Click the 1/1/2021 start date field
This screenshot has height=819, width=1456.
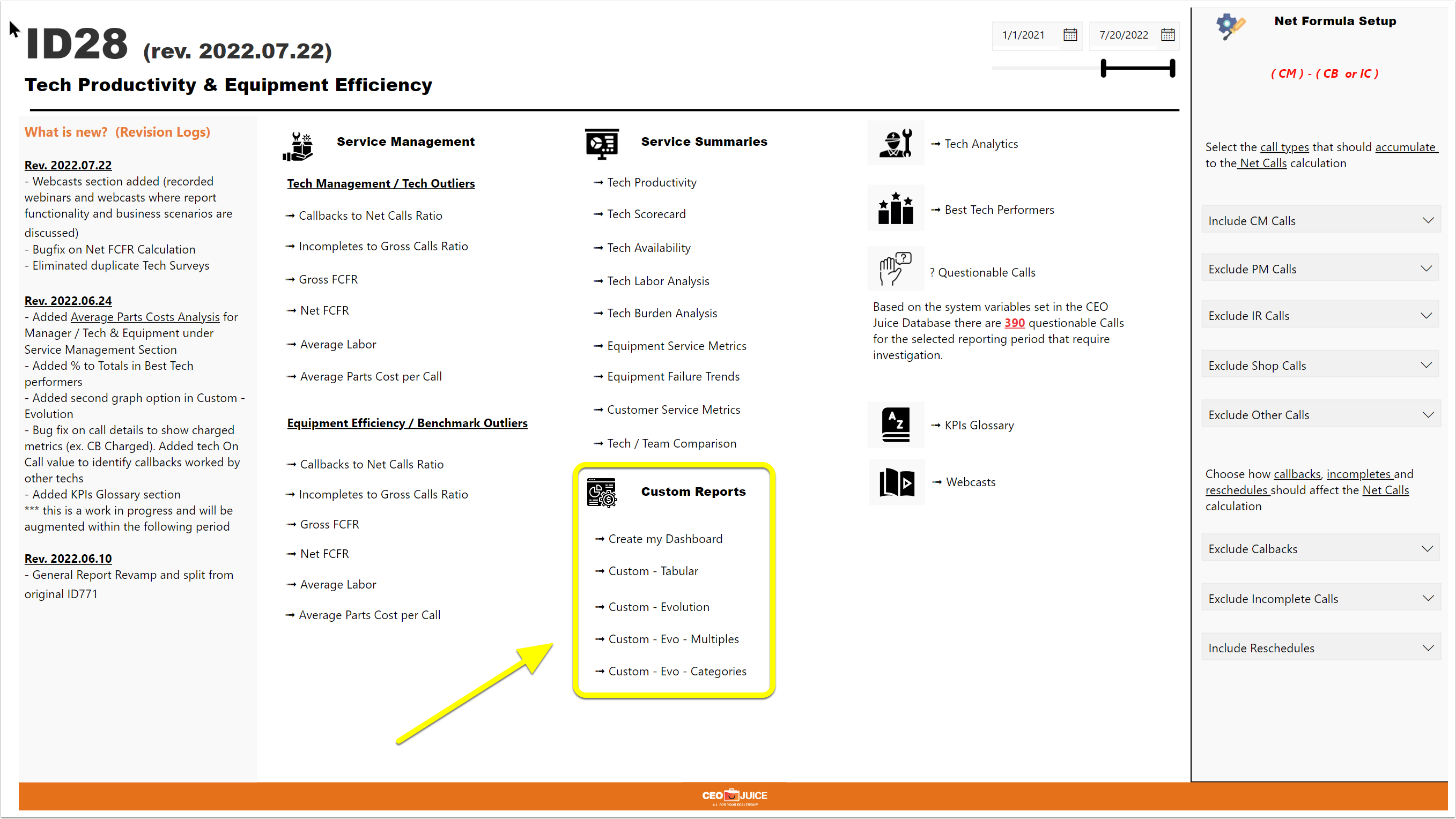coord(1024,35)
